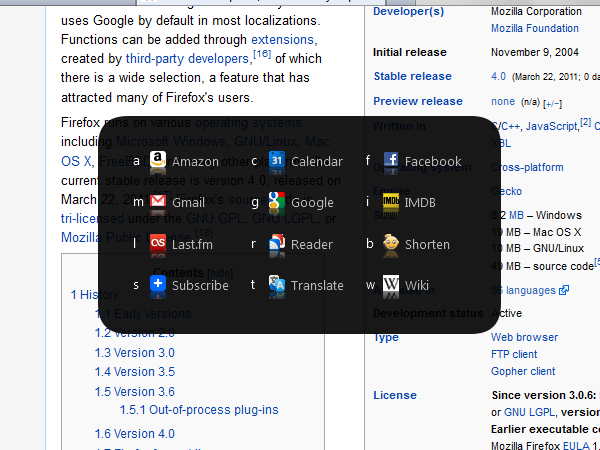The height and width of the screenshot is (450, 600).
Task: Follow the OS X link
Action: coord(76,161)
